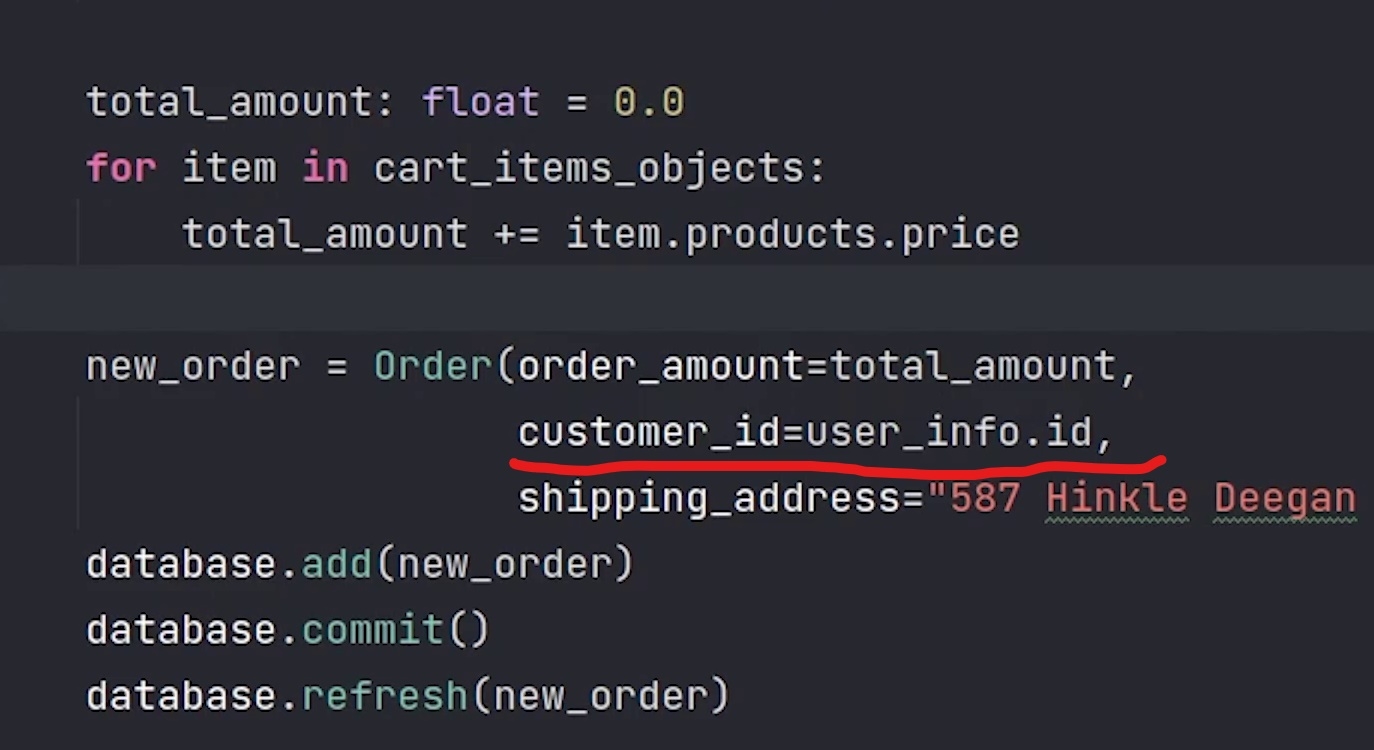This screenshot has height=750, width=1374.
Task: Click the 'for' keyword in the loop
Action: pos(121,168)
